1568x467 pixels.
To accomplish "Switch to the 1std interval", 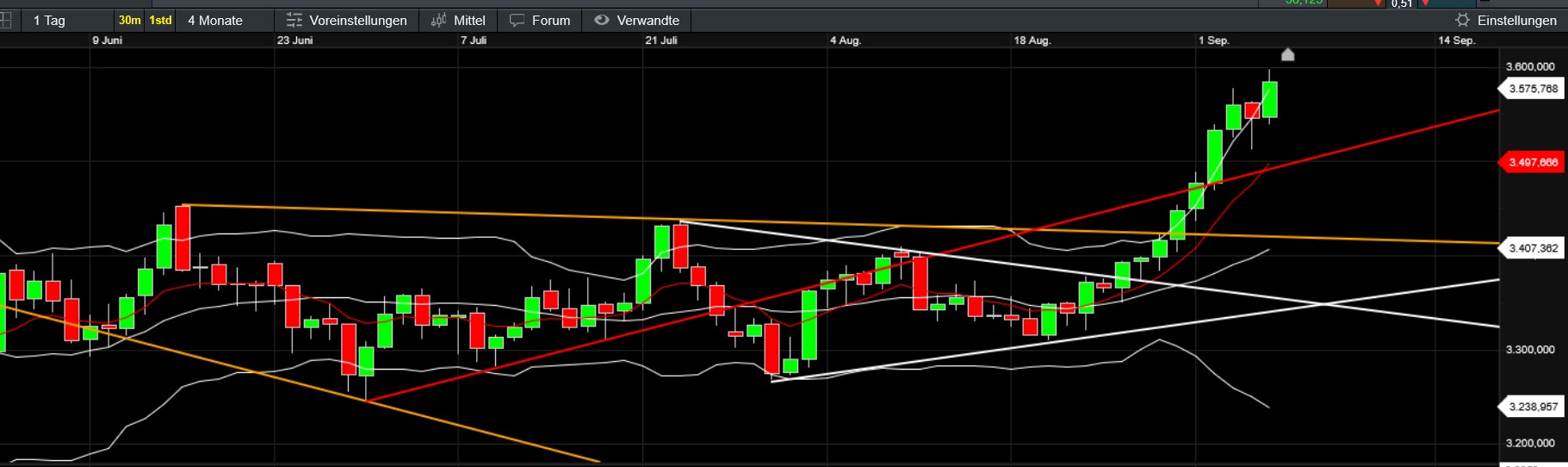I will (160, 20).
